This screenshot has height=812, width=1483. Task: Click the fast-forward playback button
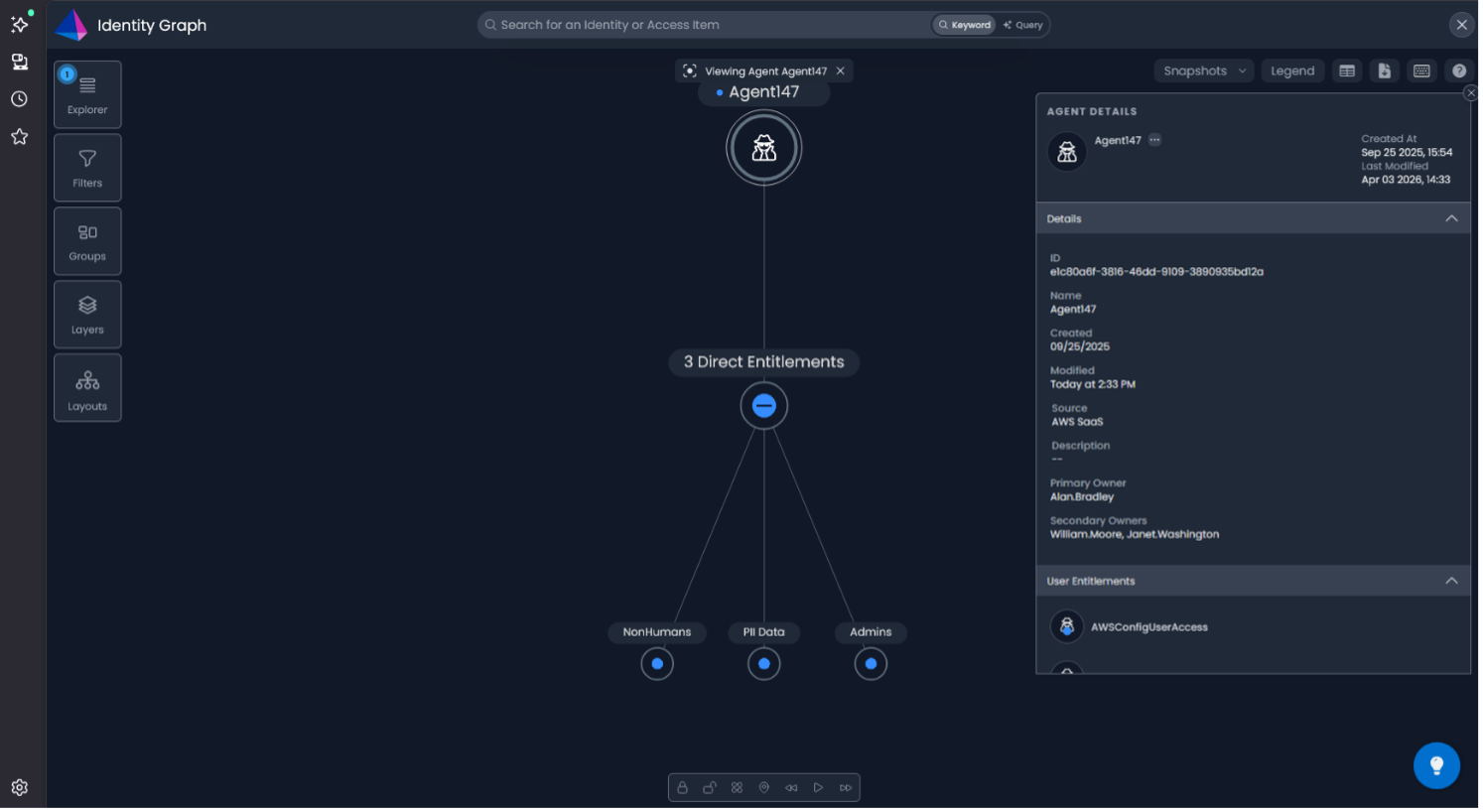[x=846, y=788]
